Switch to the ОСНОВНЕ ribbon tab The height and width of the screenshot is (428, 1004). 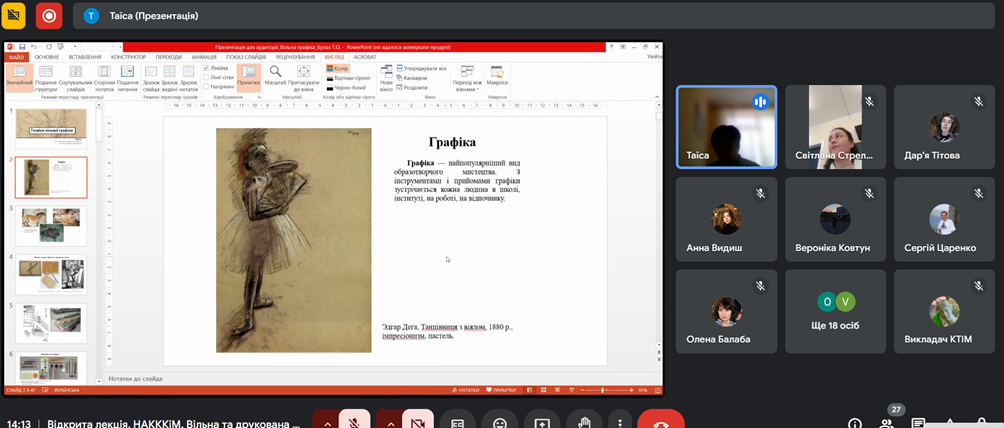[47, 57]
